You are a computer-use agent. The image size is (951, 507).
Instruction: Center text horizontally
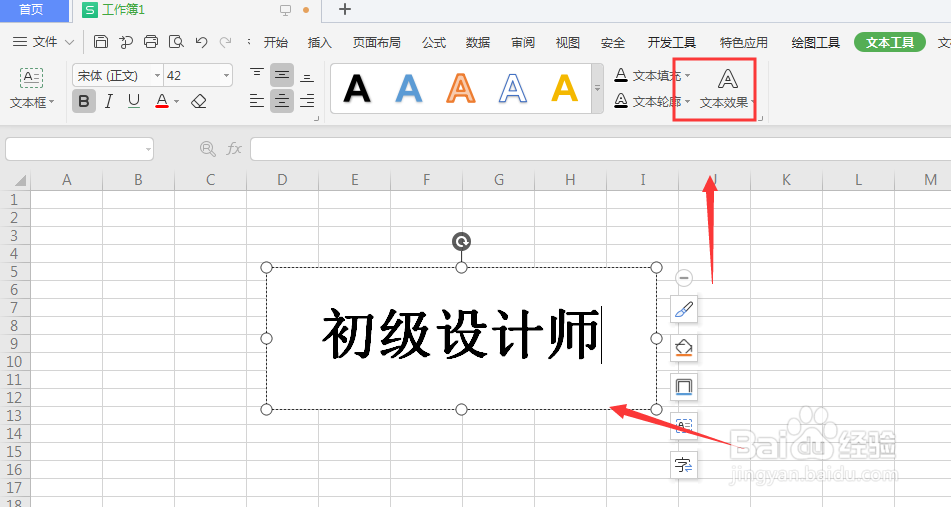[281, 101]
